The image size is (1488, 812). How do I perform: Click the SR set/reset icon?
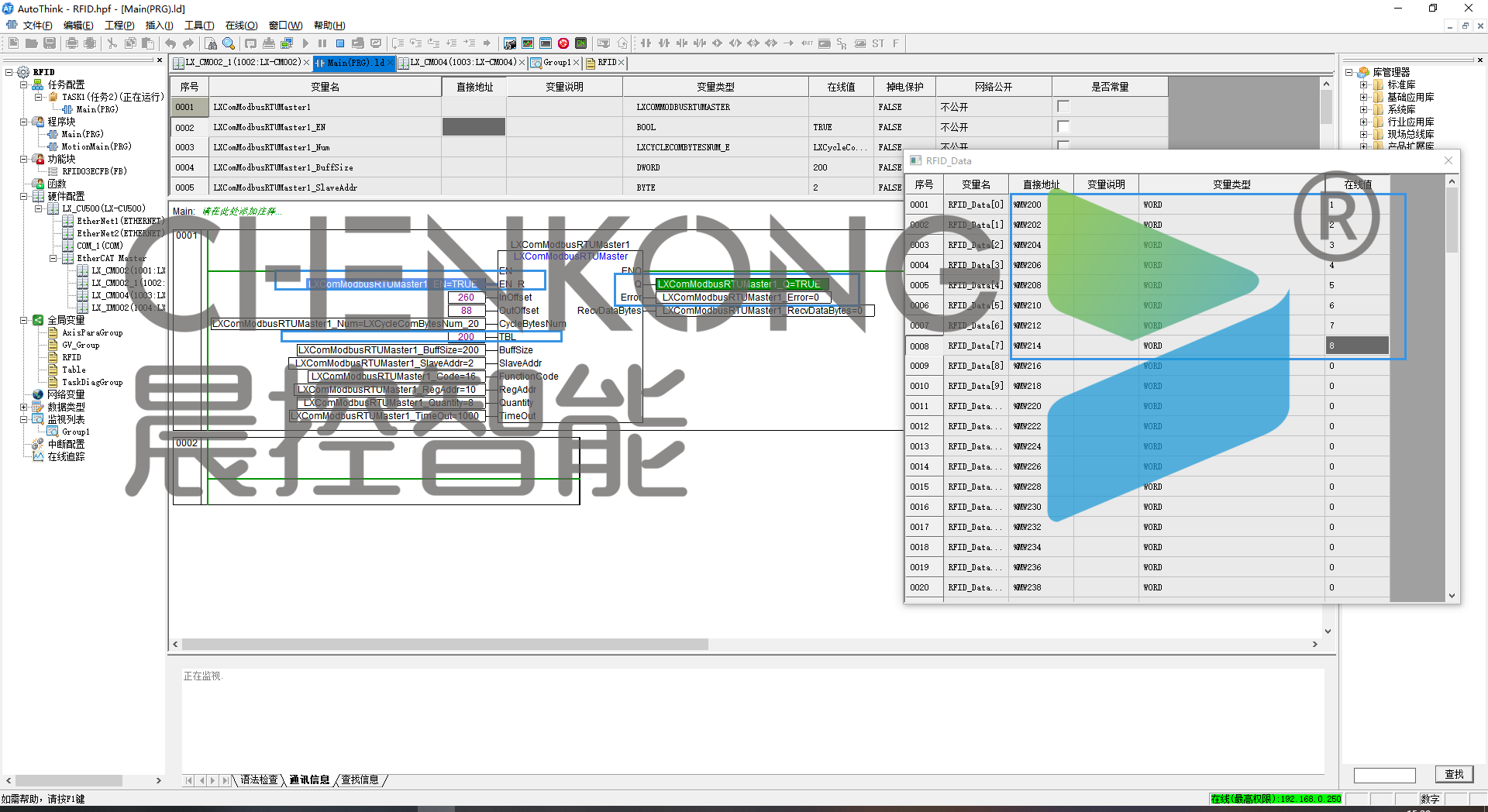[x=842, y=43]
